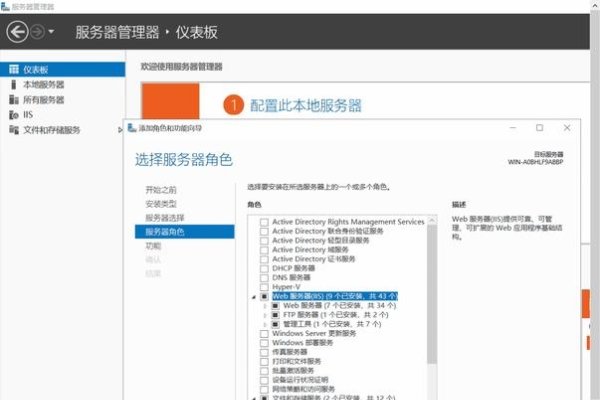
Task: Check the 网络策略和访问服务 role
Action: (264, 389)
